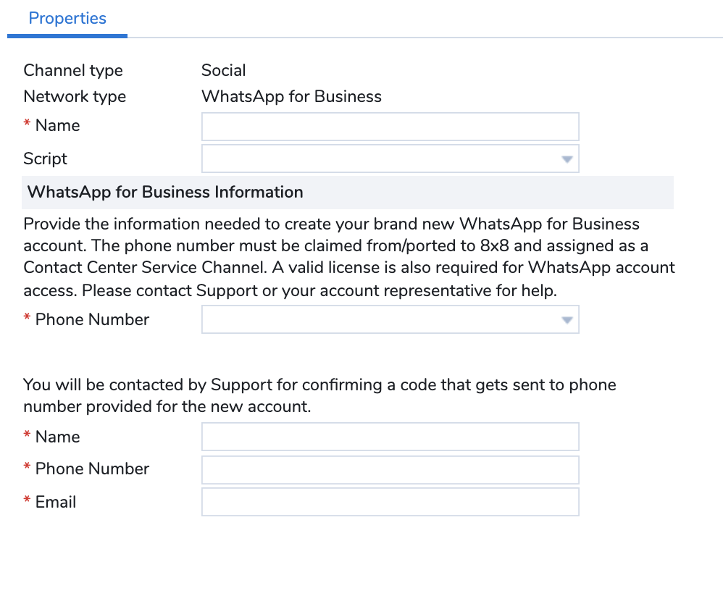The height and width of the screenshot is (592, 724).
Task: Click the Network type label
Action: pyautogui.click(x=75, y=97)
